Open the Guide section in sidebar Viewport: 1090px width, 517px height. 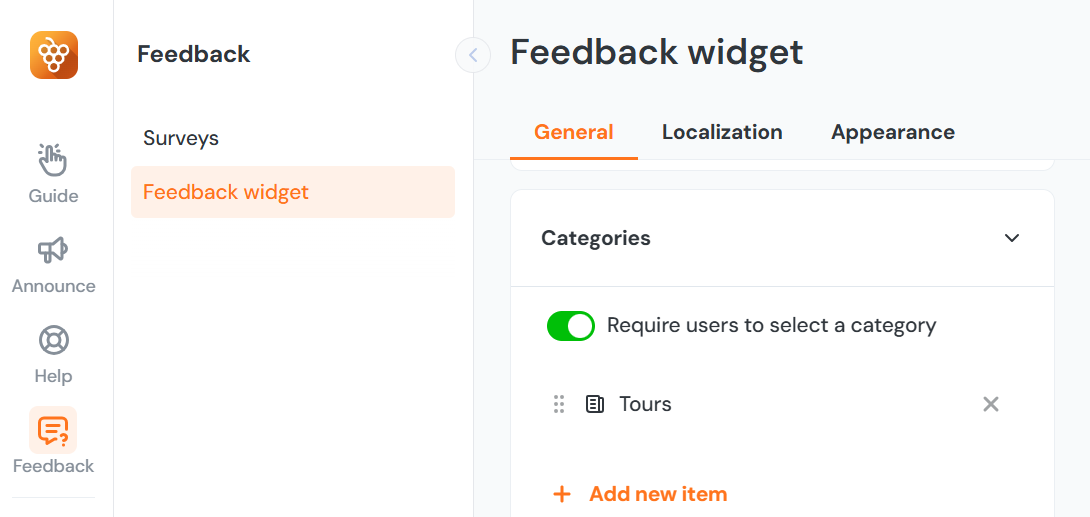click(53, 173)
